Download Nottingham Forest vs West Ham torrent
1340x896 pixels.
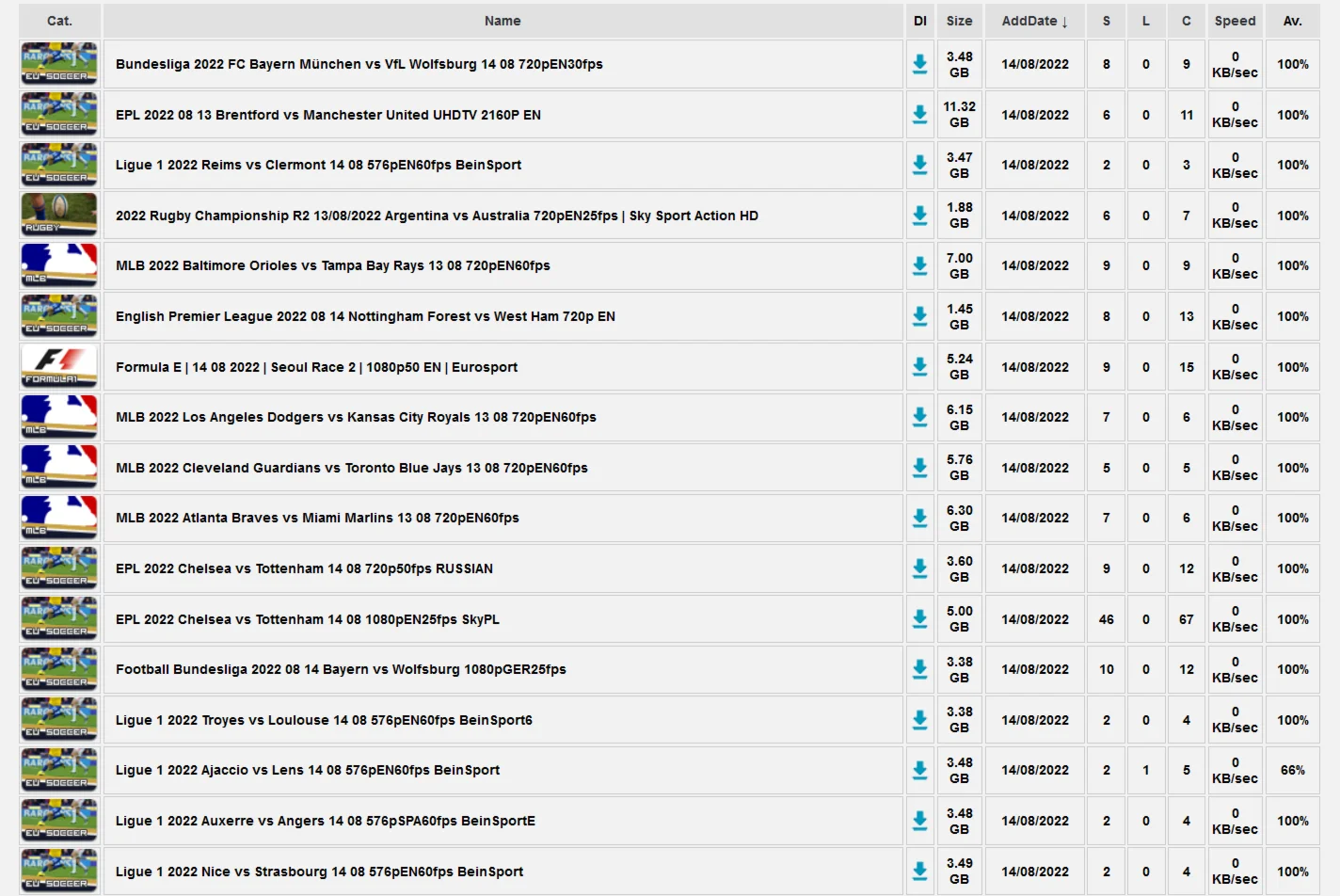click(x=919, y=316)
